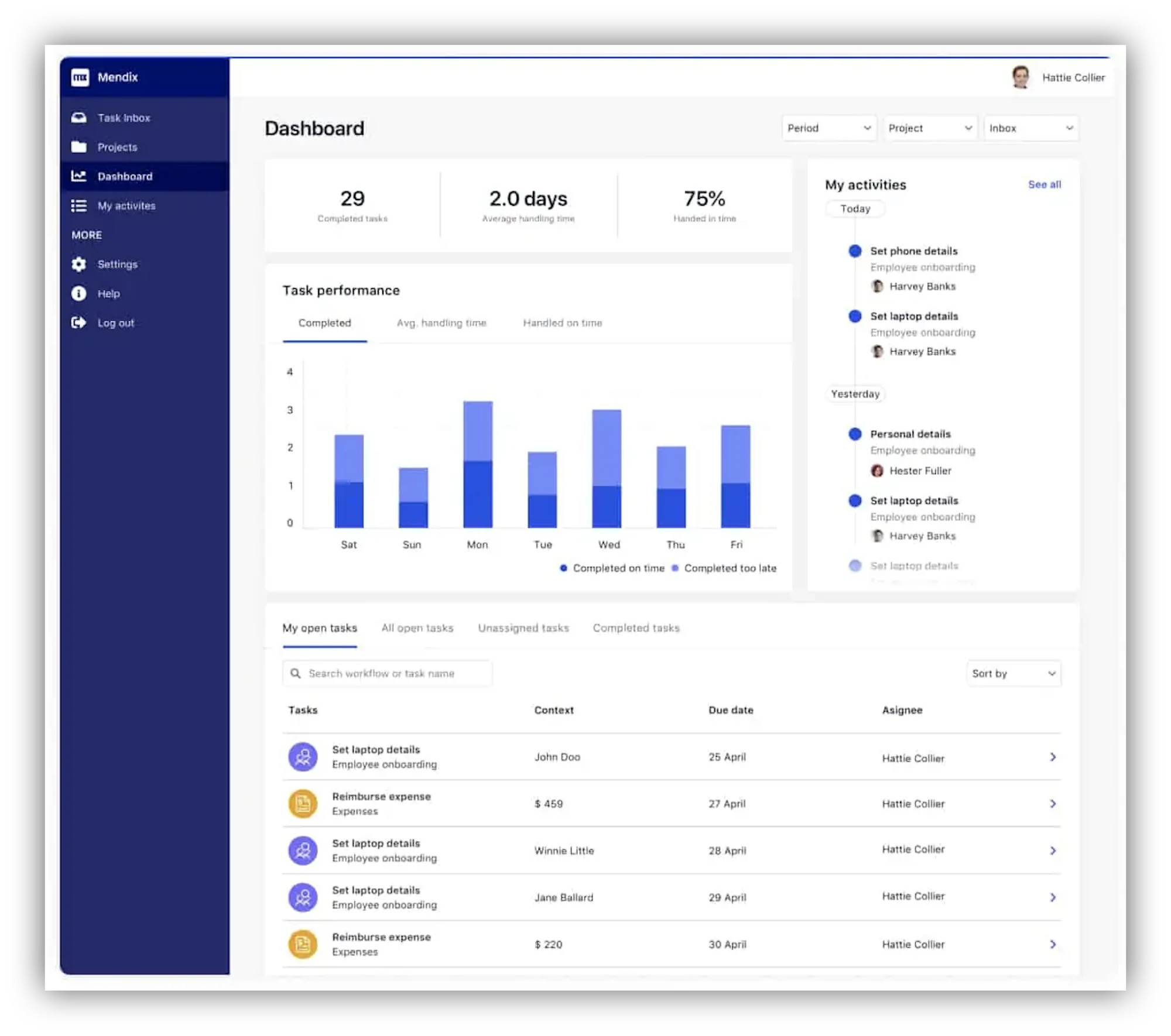Open the 30 April task row chevron
The image size is (1171, 1036).
(1053, 944)
